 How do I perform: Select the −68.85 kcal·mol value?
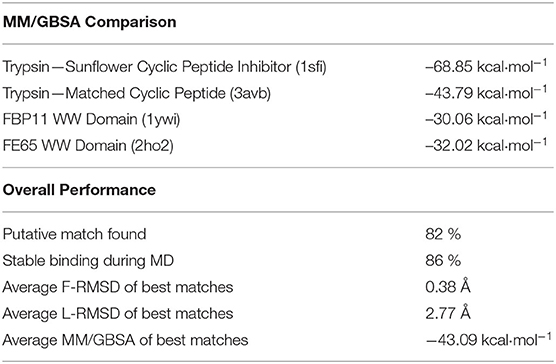(486, 66)
